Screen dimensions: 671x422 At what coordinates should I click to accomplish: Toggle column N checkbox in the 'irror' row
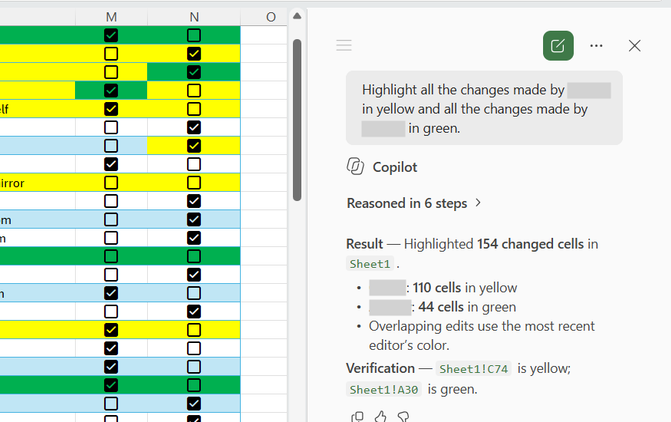pos(194,183)
